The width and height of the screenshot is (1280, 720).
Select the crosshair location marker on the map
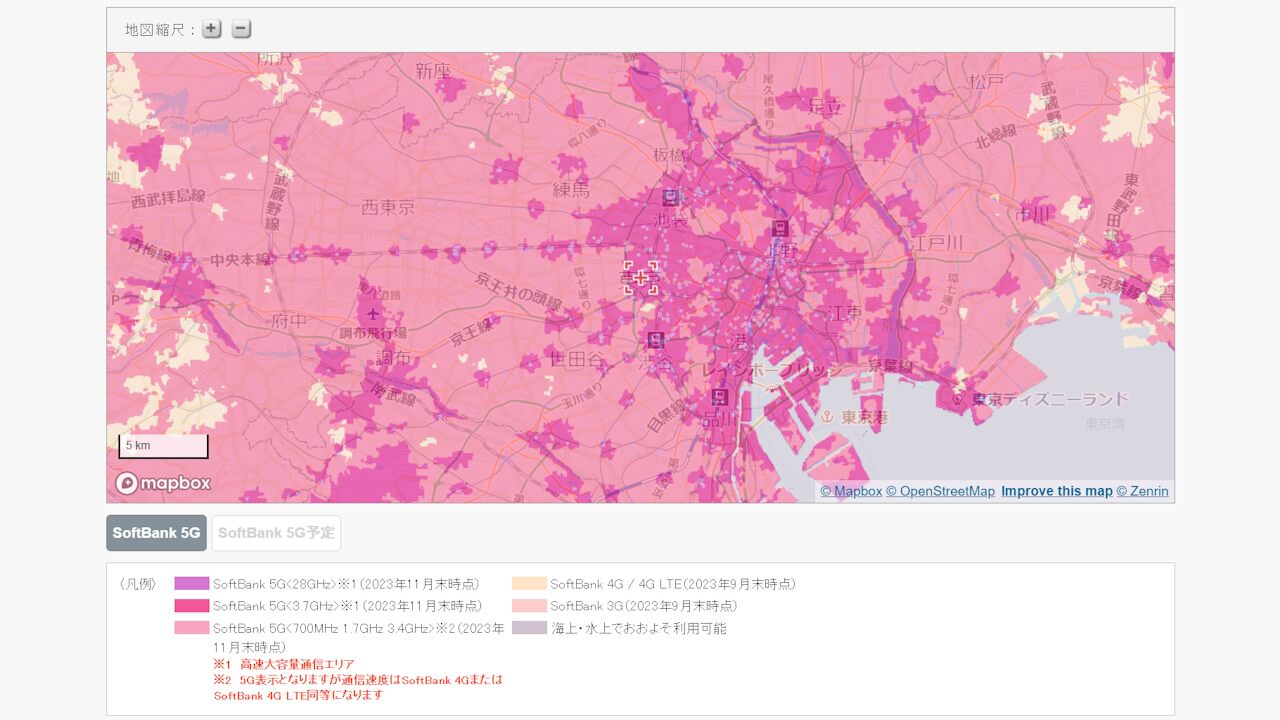click(x=640, y=277)
